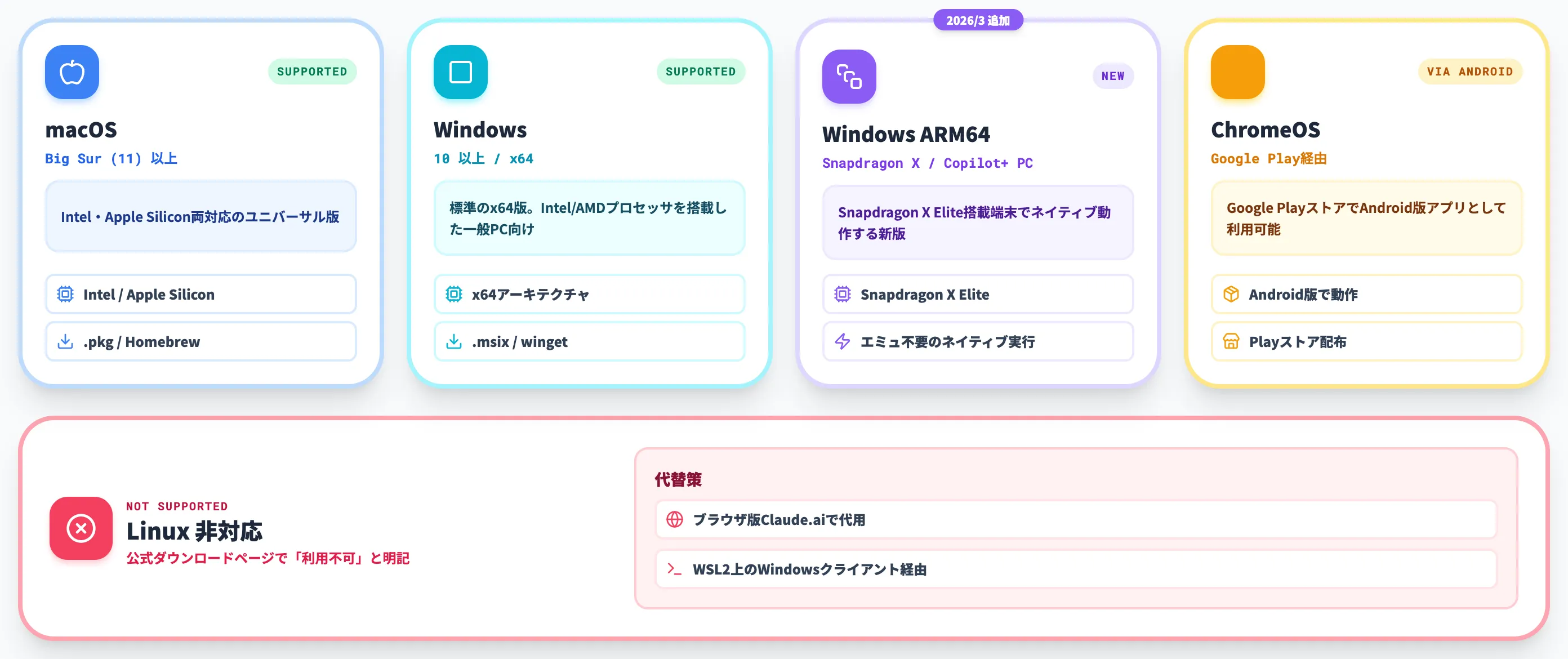Click chip icon beside Intel / Apple Silicon
The width and height of the screenshot is (1568, 659).
(x=65, y=294)
